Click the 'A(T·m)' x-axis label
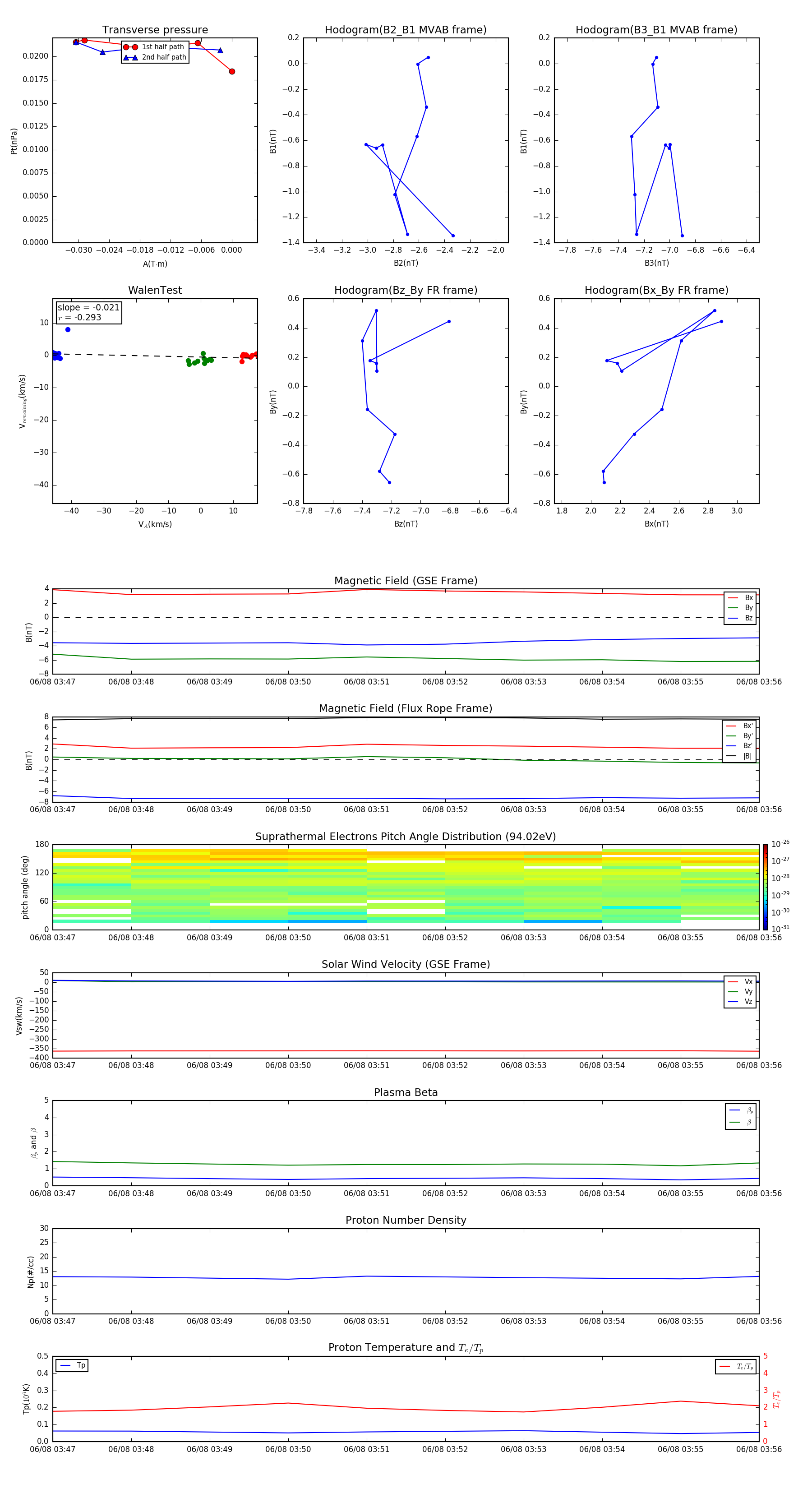Viewport: 812px width, 1489px height. (155, 264)
